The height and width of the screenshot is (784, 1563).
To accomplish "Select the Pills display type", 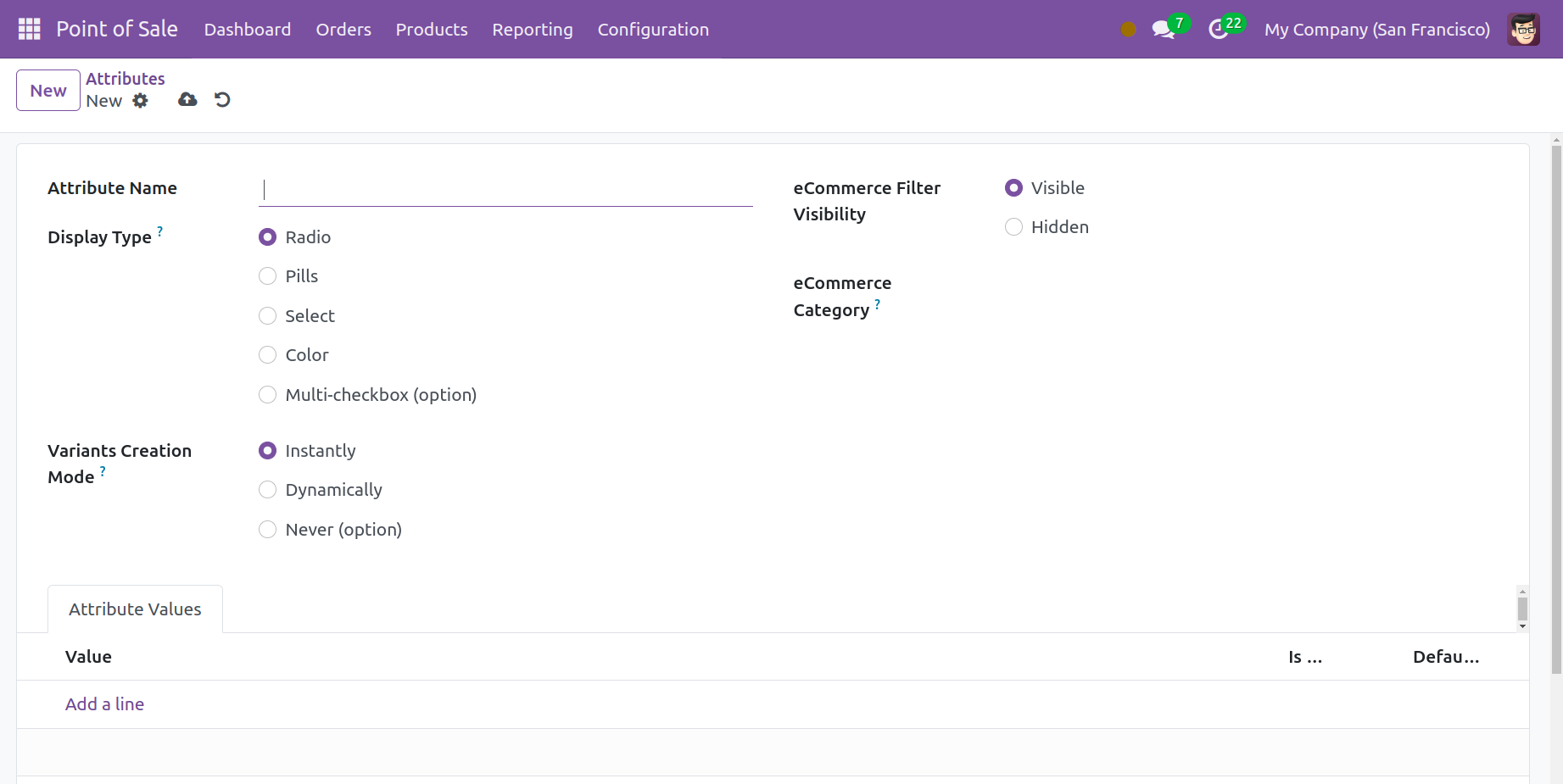I will pyautogui.click(x=268, y=276).
